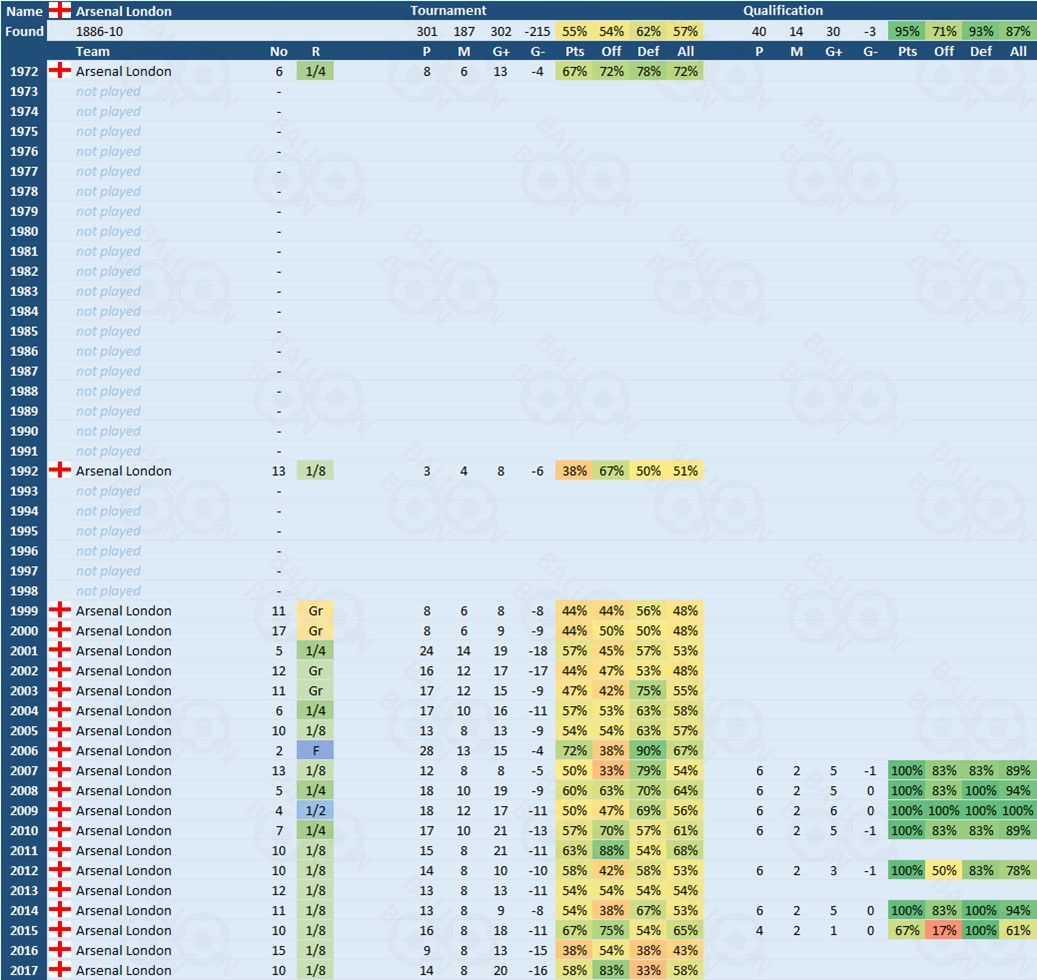Viewport: 1037px width, 980px height.
Task: Click the 2011 year row header
Action: pos(25,851)
